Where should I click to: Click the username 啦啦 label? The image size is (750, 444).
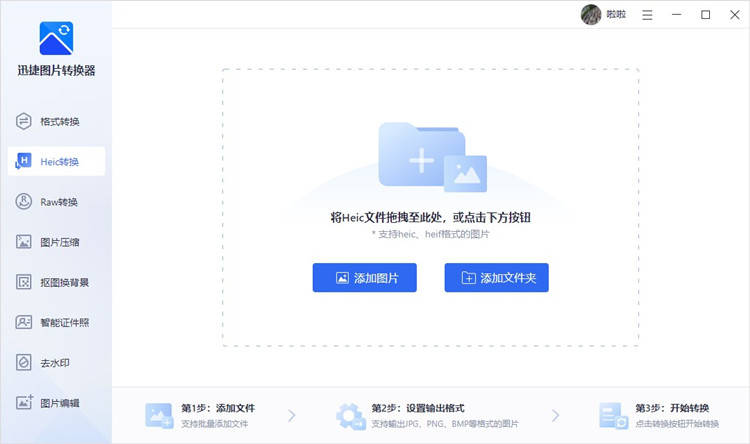(616, 15)
